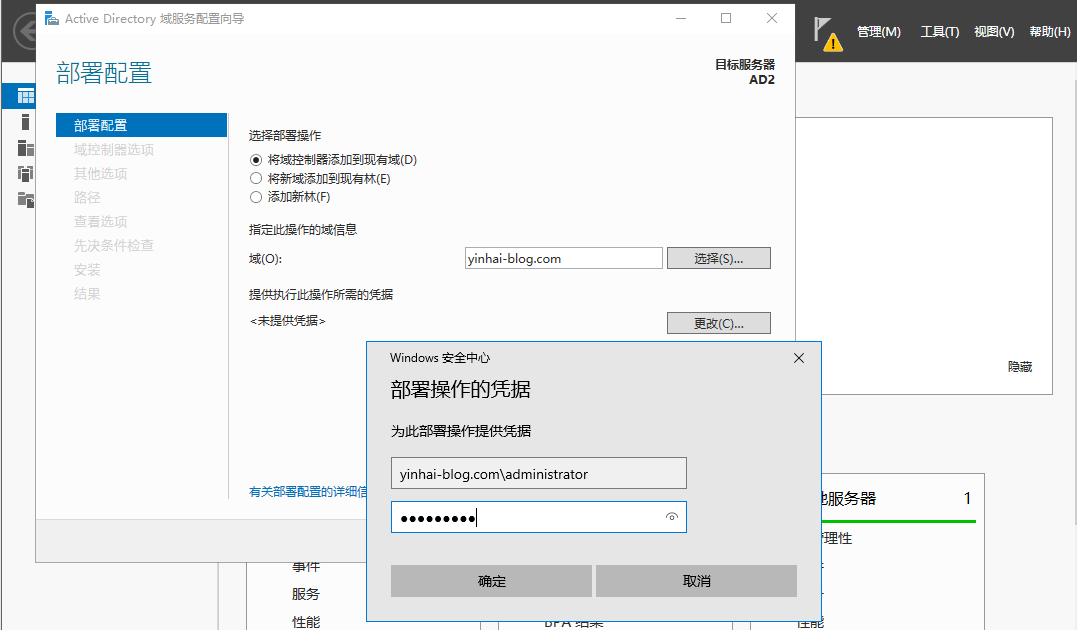Open Local Server icon in Server Manager sidebar

tap(25, 122)
